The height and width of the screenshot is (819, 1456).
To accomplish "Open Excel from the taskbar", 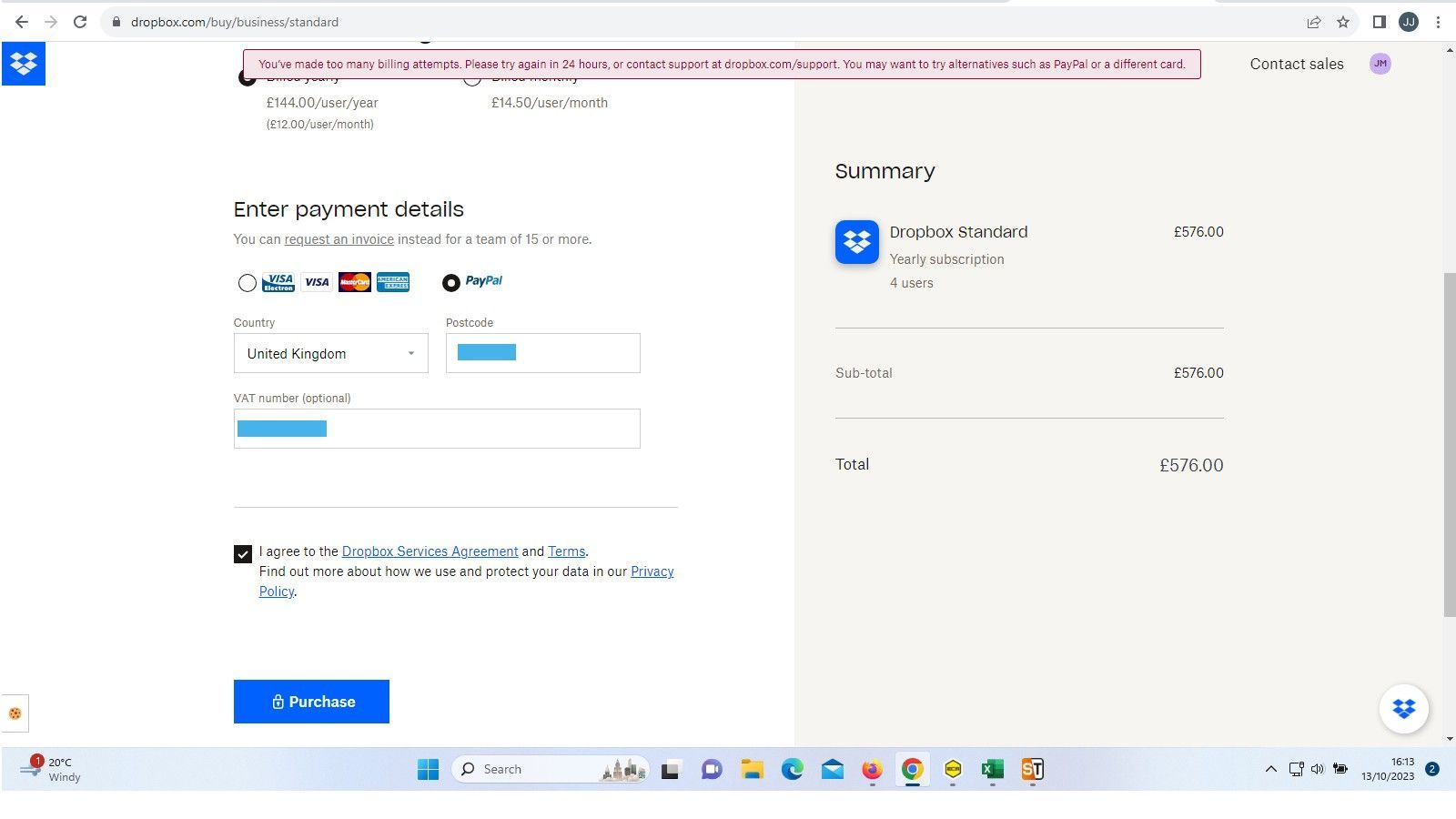I will tap(992, 770).
